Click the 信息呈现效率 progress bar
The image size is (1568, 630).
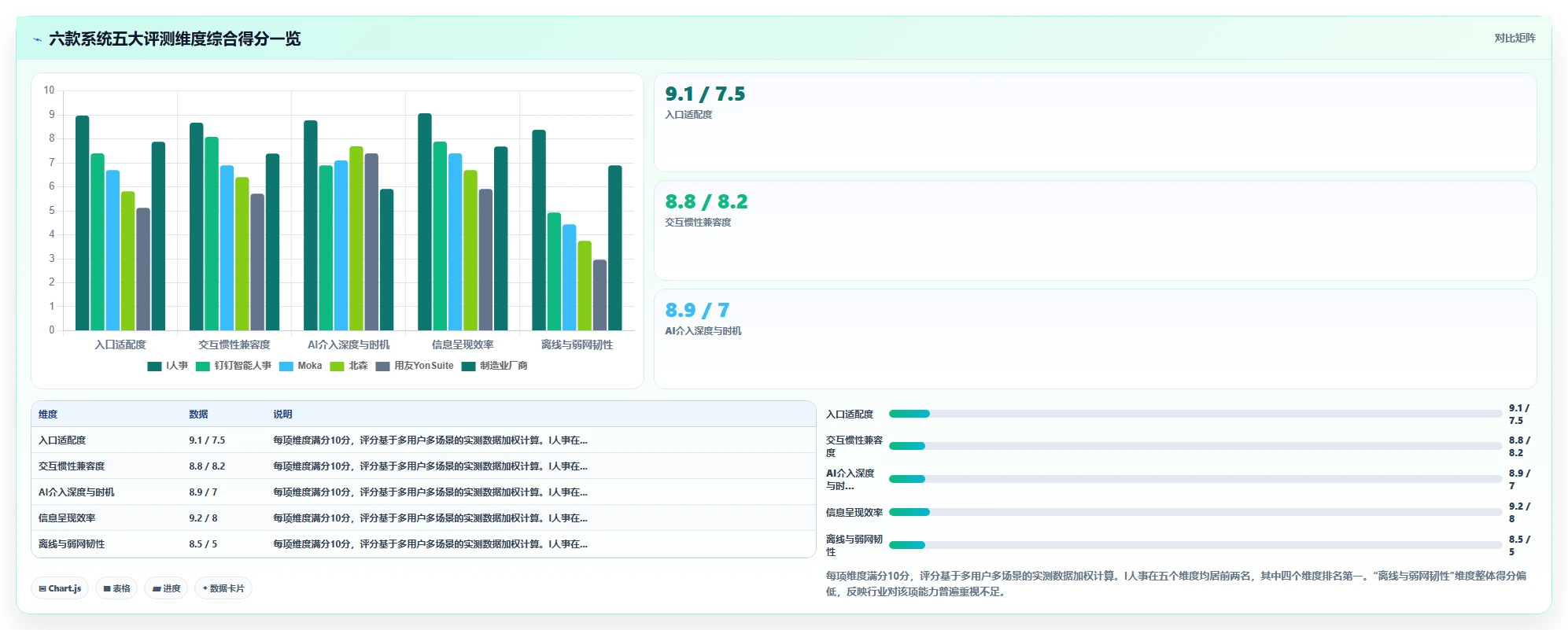pos(1195,512)
